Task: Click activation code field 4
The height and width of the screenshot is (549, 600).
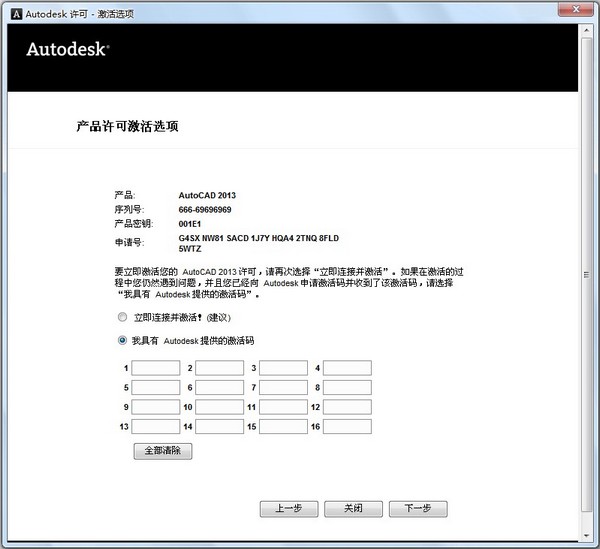Action: pos(347,368)
